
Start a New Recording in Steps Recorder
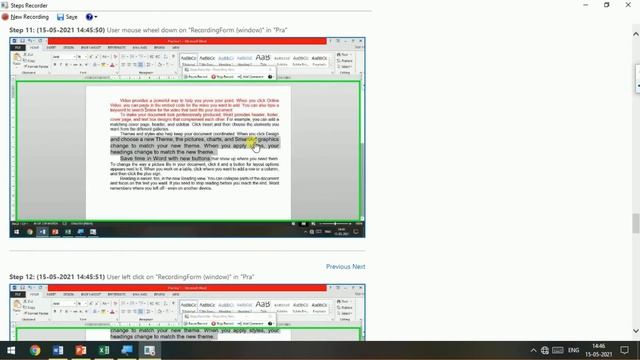tap(25, 17)
